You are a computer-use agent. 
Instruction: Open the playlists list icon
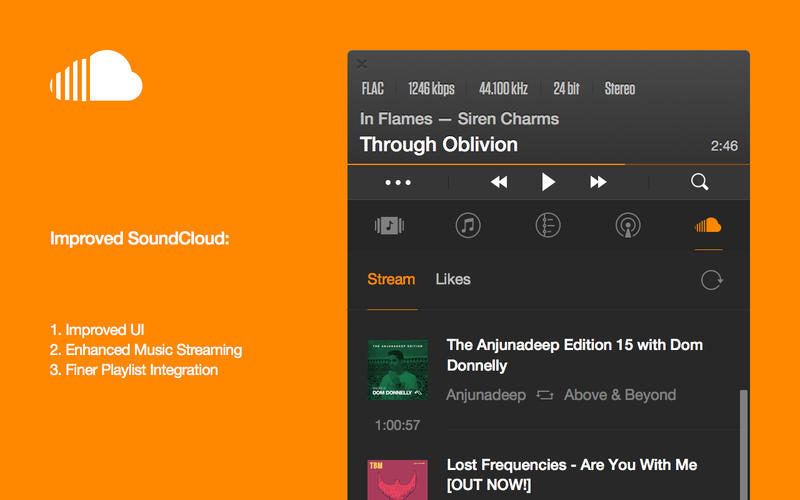548,226
